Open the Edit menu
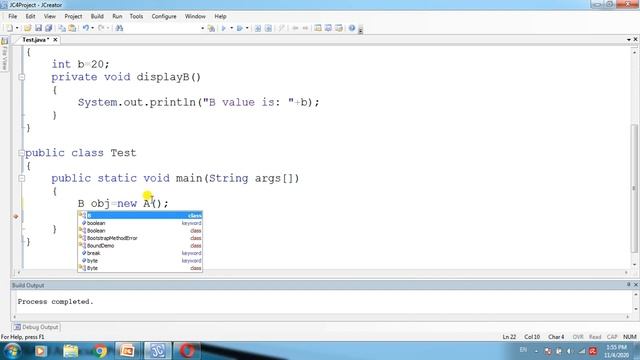The image size is (640, 360). point(30,16)
